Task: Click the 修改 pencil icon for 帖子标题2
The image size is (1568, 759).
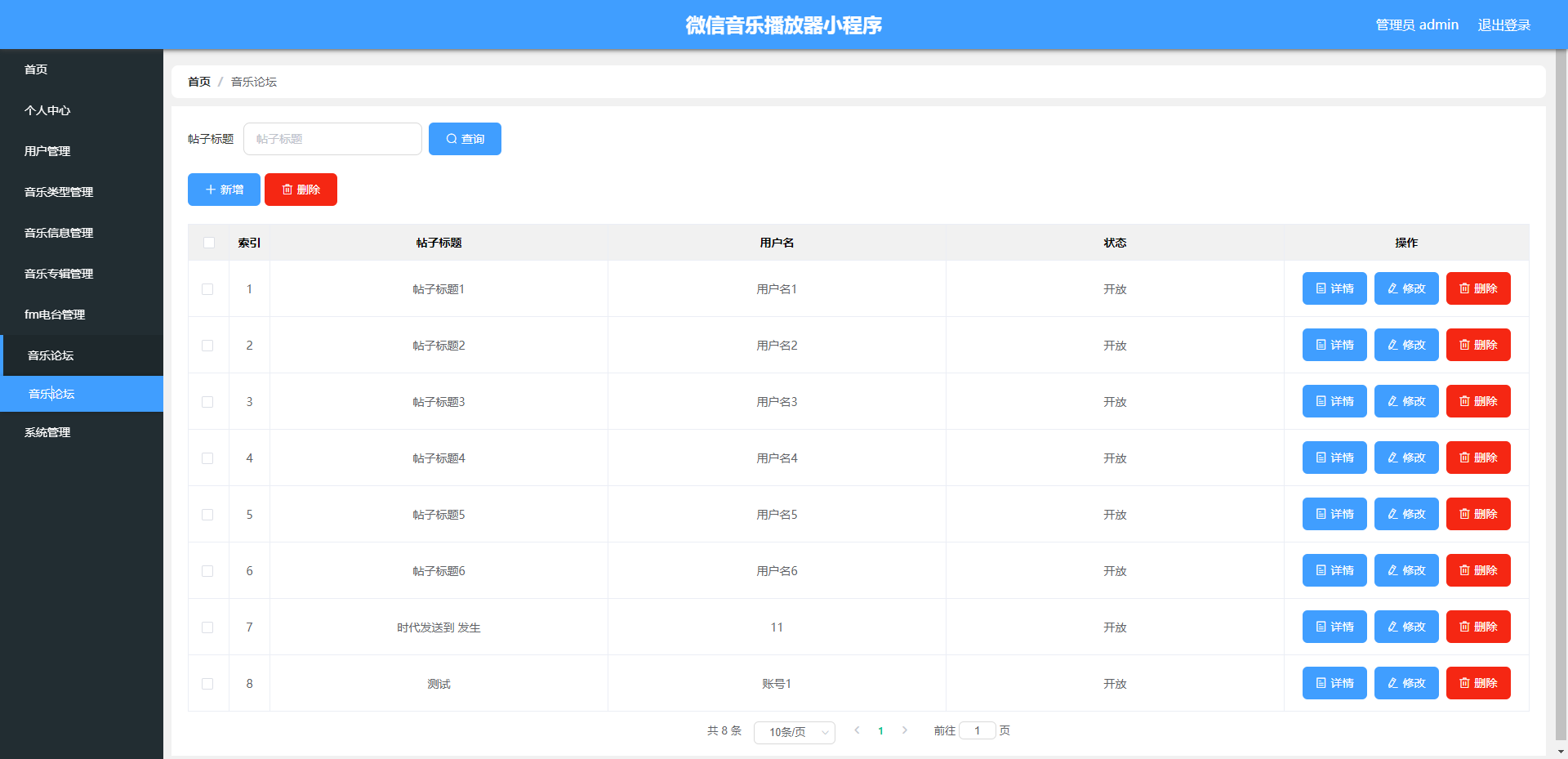Action: click(x=1392, y=345)
